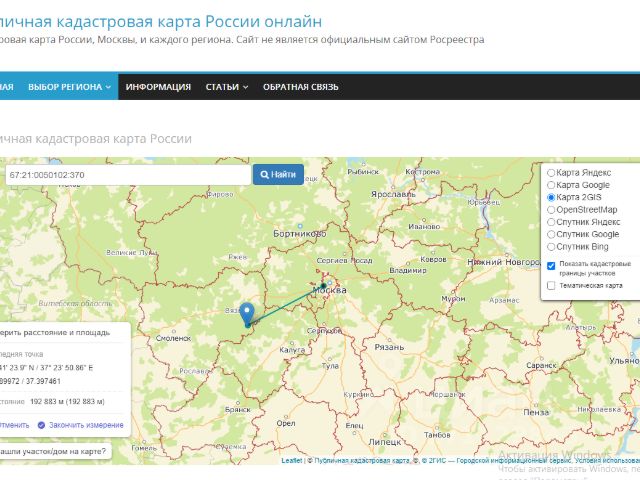
Task: Open Обратная связь menu item
Action: [x=300, y=87]
